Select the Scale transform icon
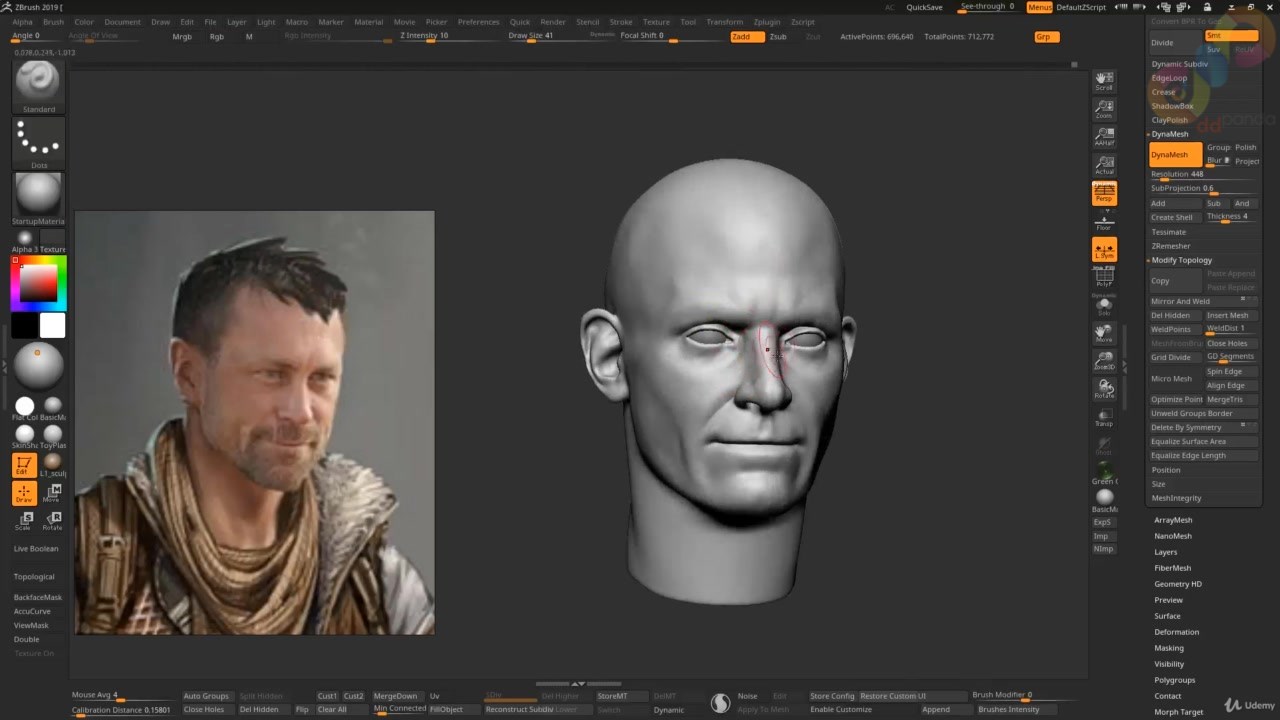The width and height of the screenshot is (1280, 720). click(x=24, y=520)
